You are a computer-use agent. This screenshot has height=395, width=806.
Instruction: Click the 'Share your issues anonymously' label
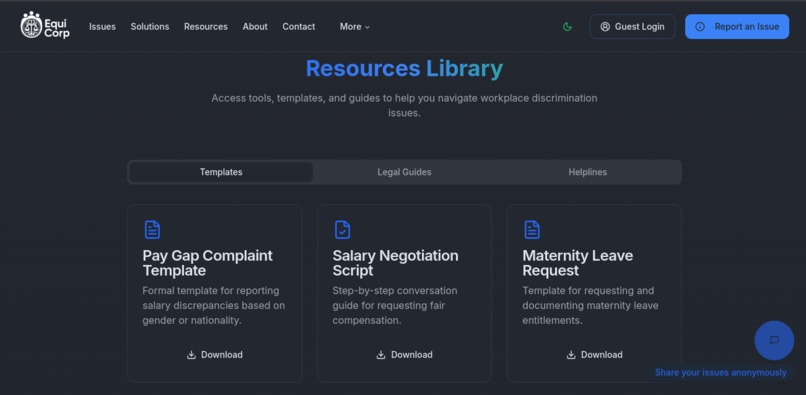point(721,372)
